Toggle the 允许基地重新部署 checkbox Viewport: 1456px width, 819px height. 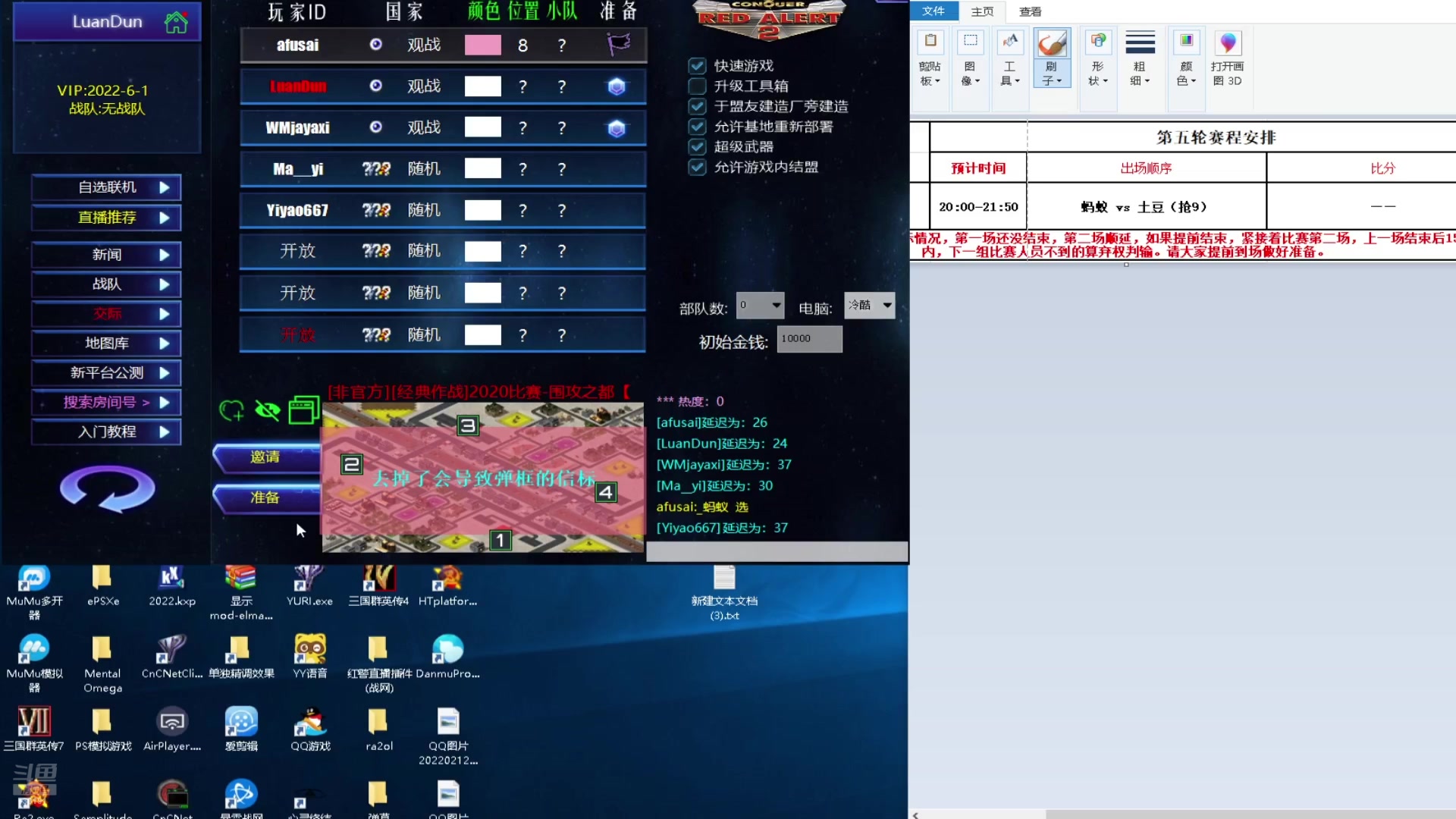point(697,126)
